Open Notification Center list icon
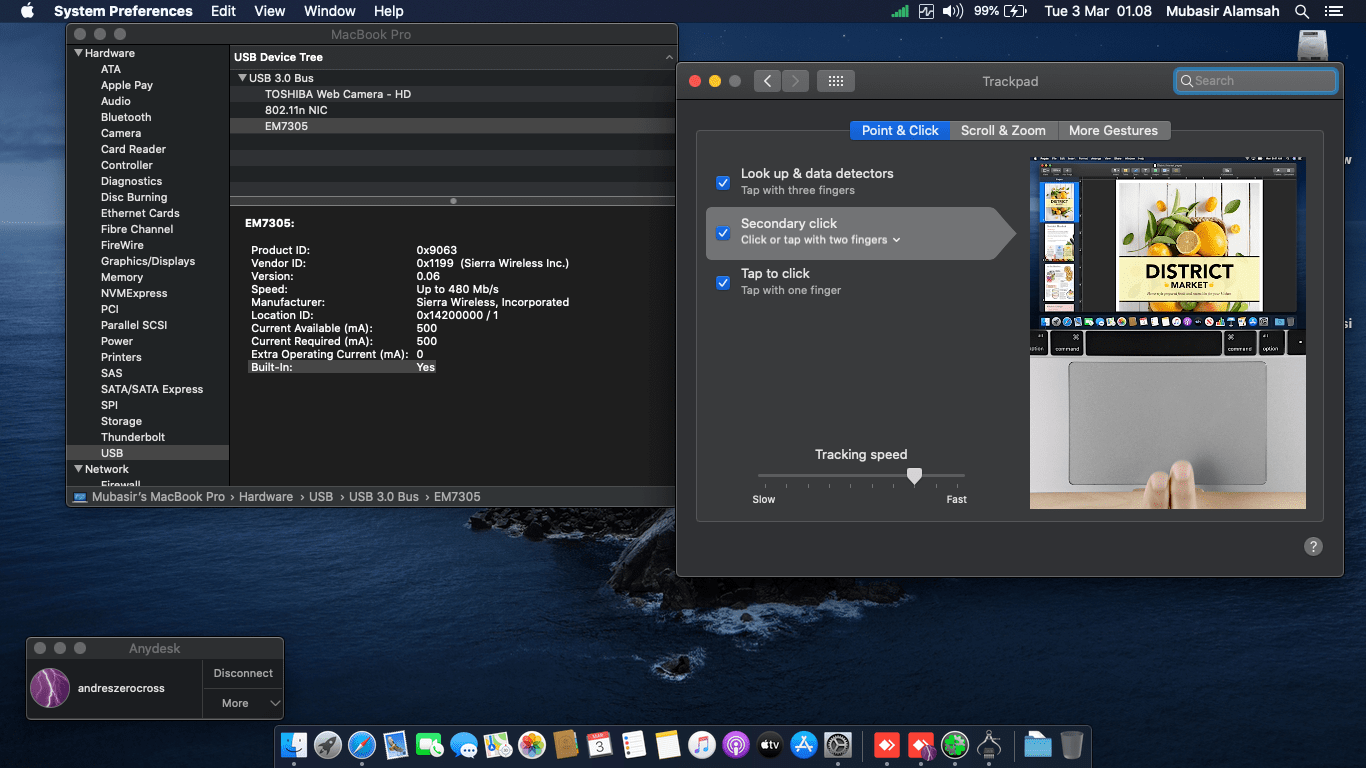This screenshot has height=768, width=1366. pyautogui.click(x=1333, y=11)
